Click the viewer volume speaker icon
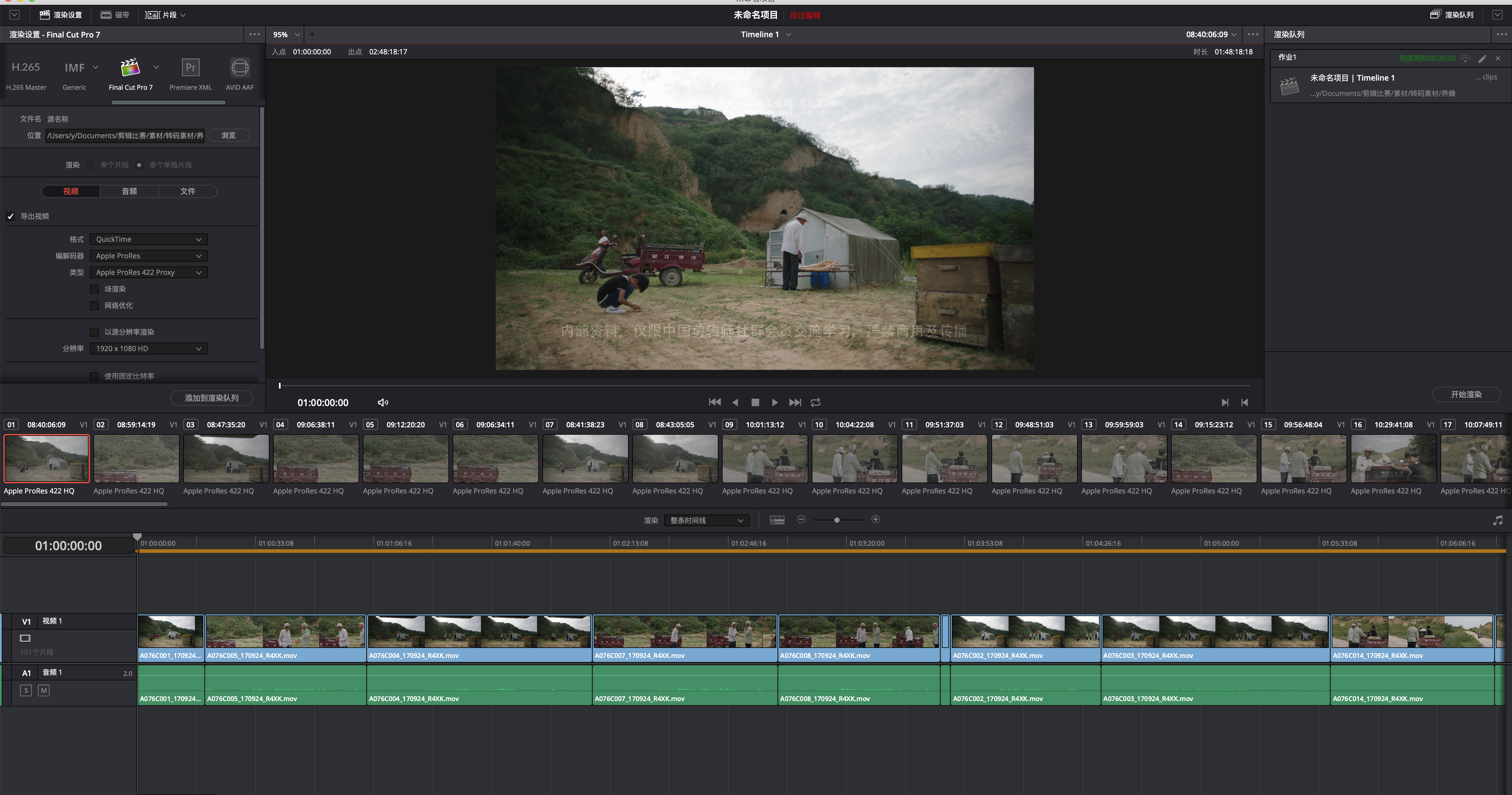1512x795 pixels. 383,403
